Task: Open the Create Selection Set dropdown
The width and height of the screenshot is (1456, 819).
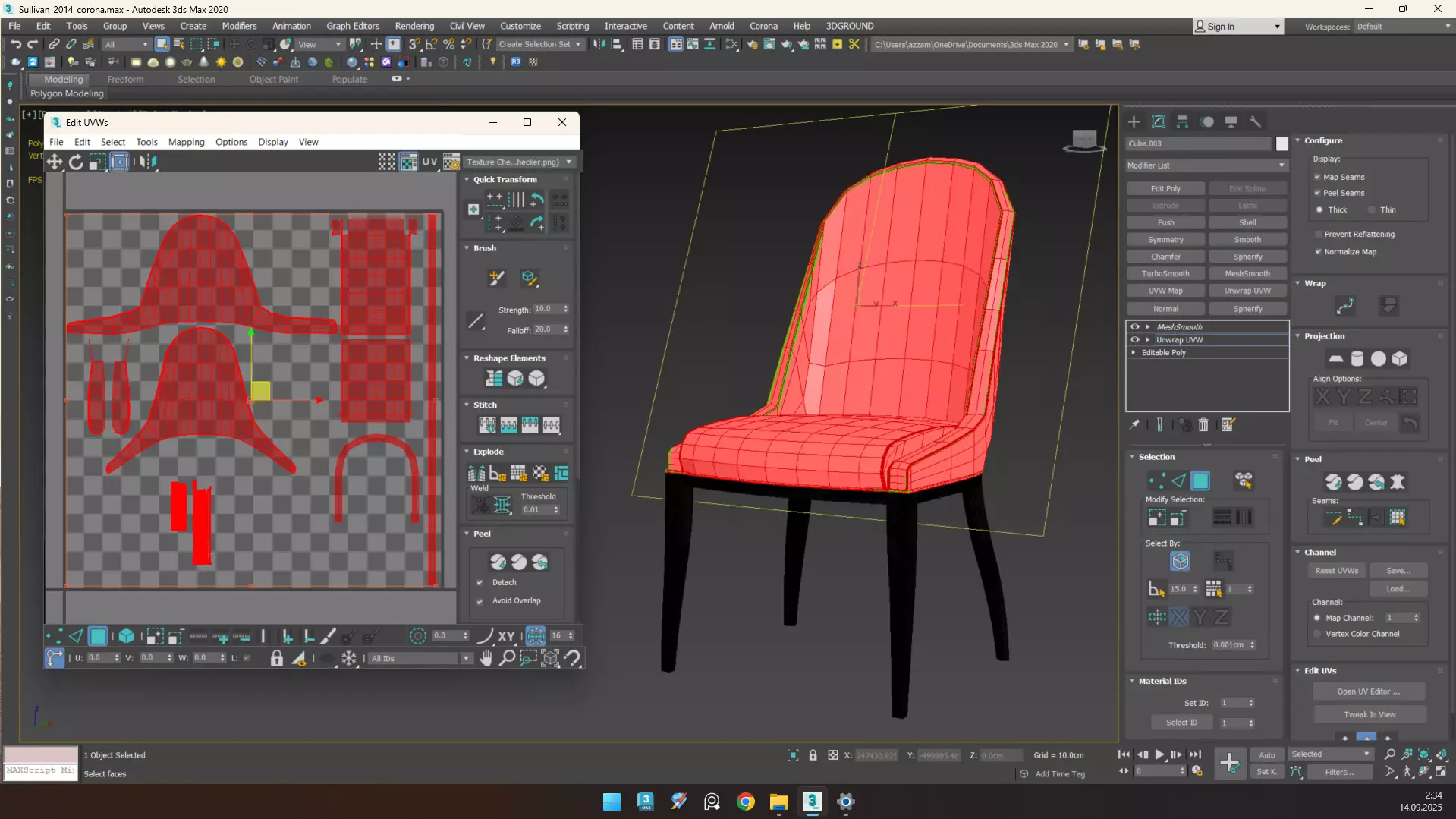Action: (x=539, y=44)
